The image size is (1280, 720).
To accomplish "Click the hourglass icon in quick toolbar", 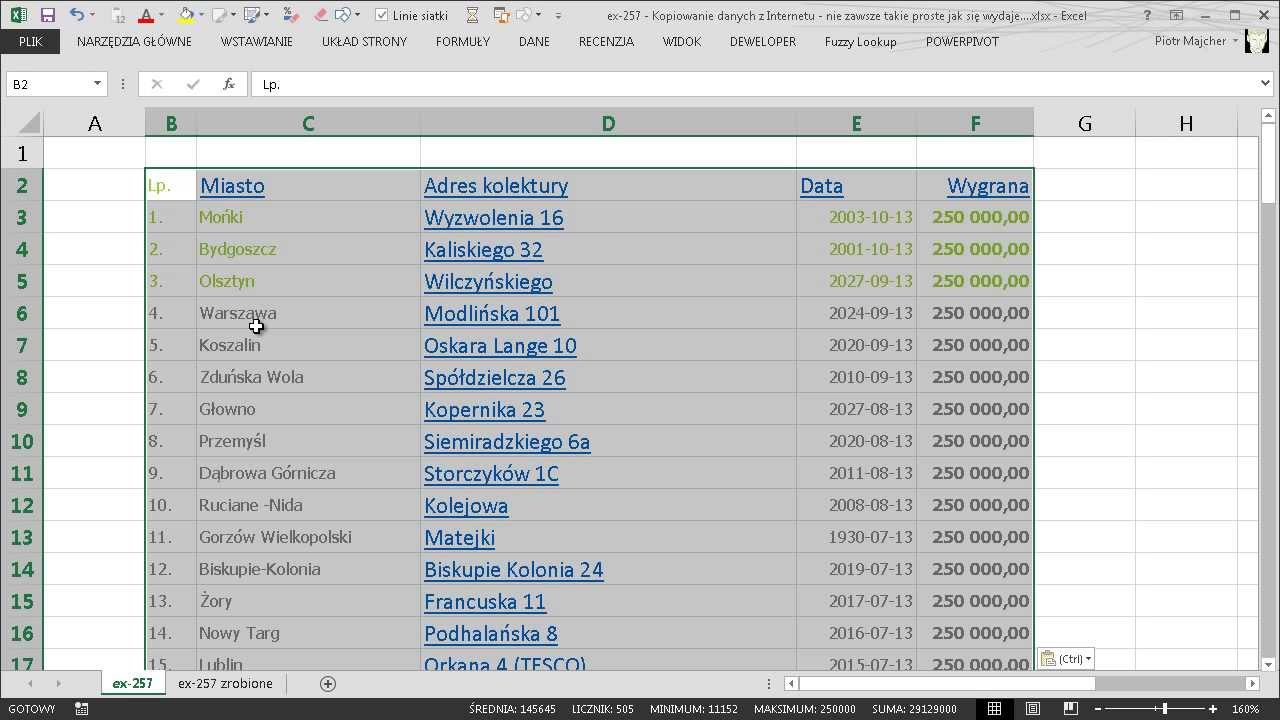I will pyautogui.click(x=472, y=15).
